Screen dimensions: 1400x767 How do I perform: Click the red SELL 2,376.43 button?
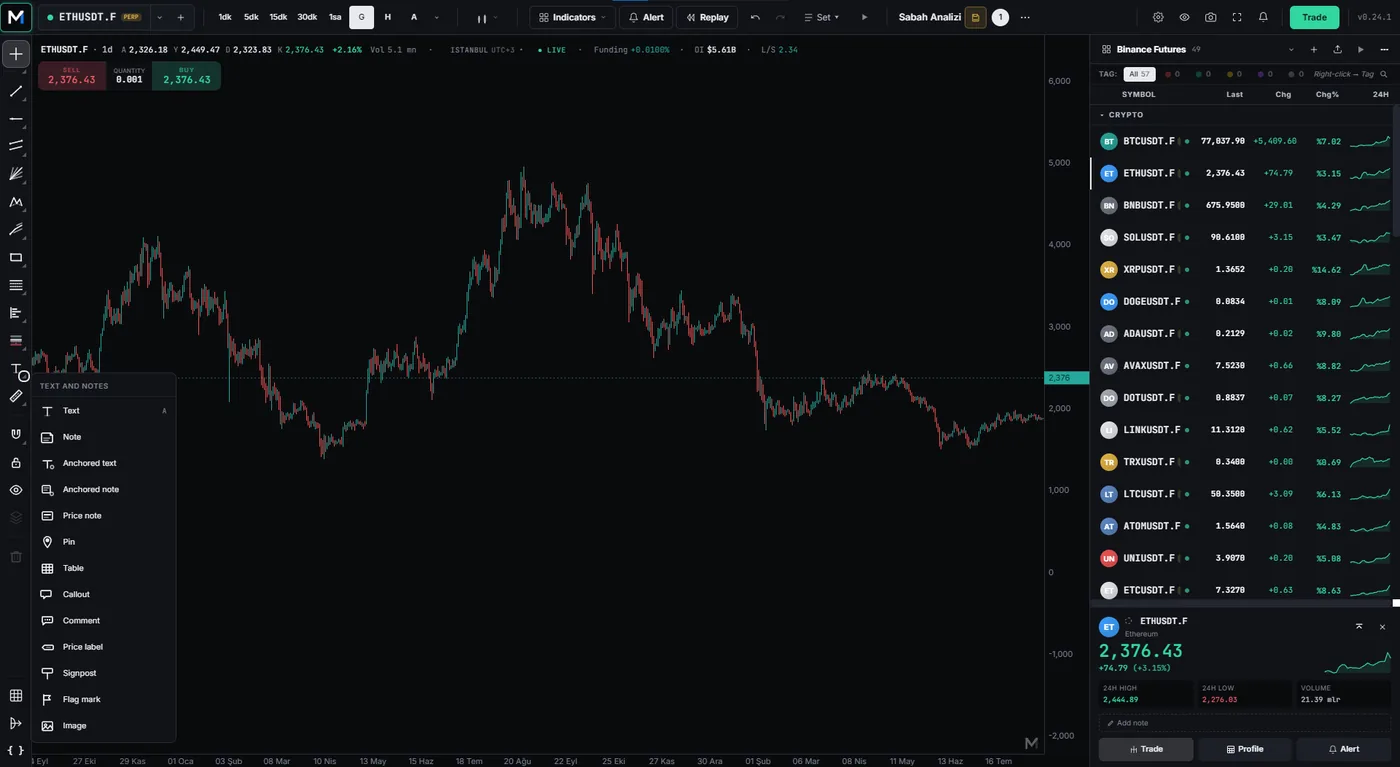coord(72,76)
